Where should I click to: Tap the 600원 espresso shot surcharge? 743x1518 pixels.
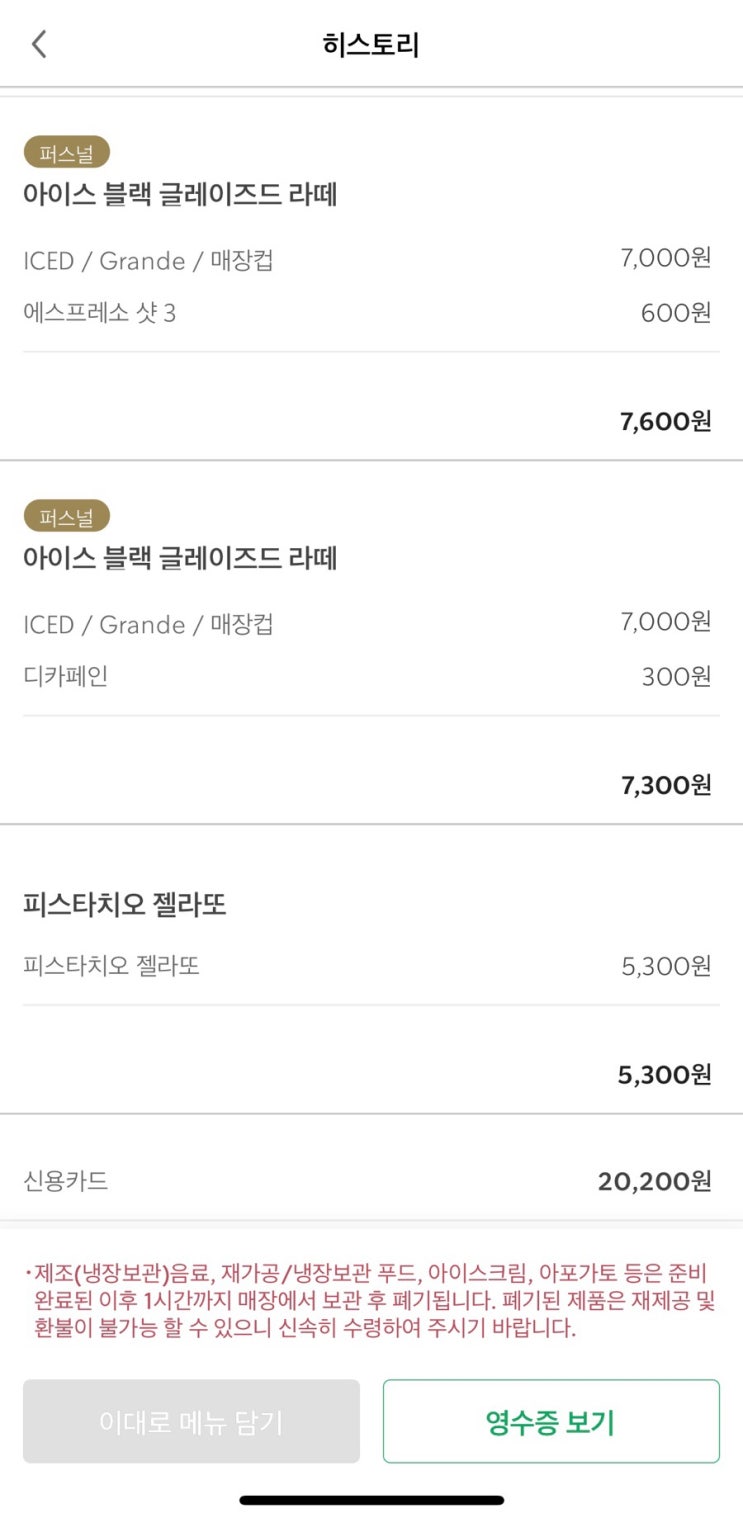[x=676, y=314]
